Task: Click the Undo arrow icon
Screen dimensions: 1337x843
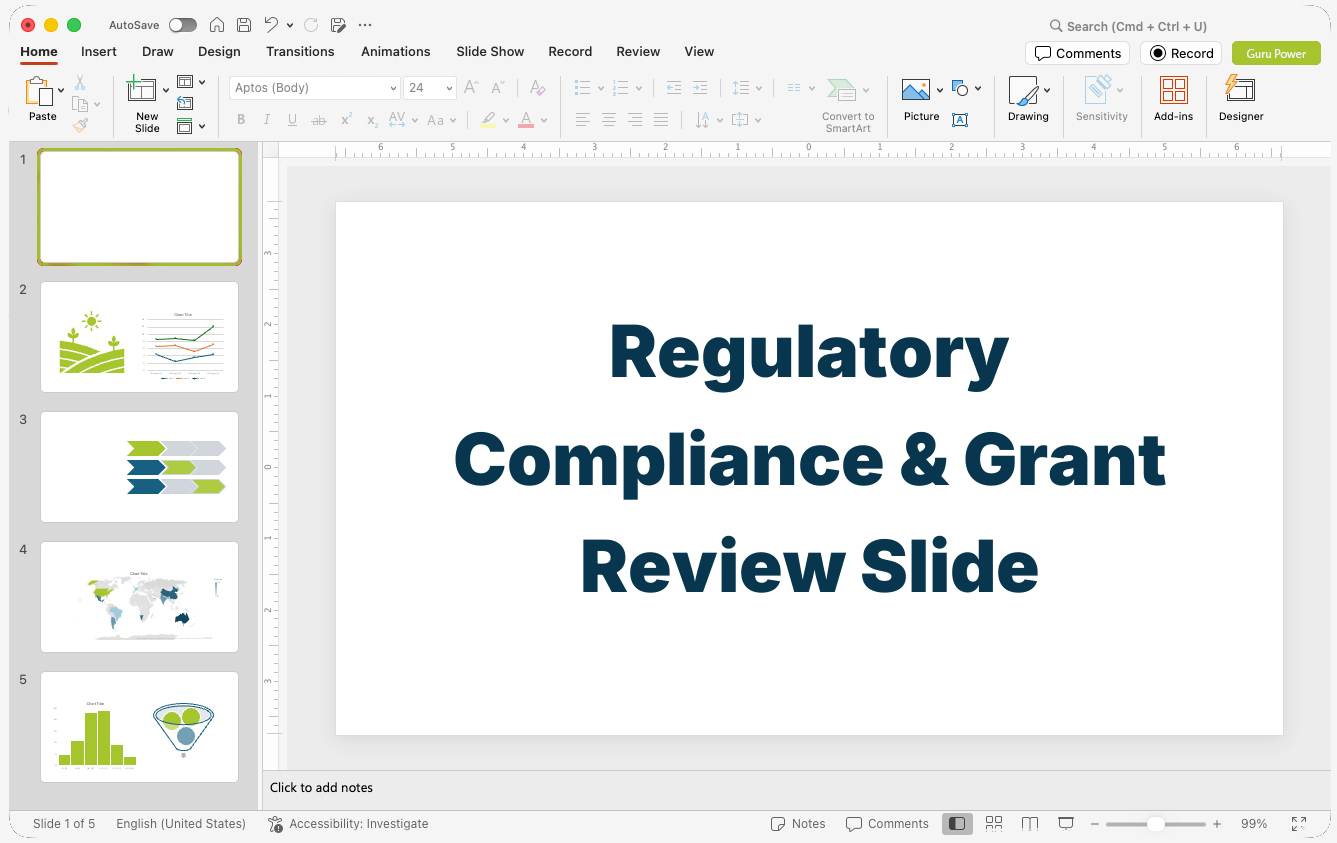Action: [x=272, y=25]
